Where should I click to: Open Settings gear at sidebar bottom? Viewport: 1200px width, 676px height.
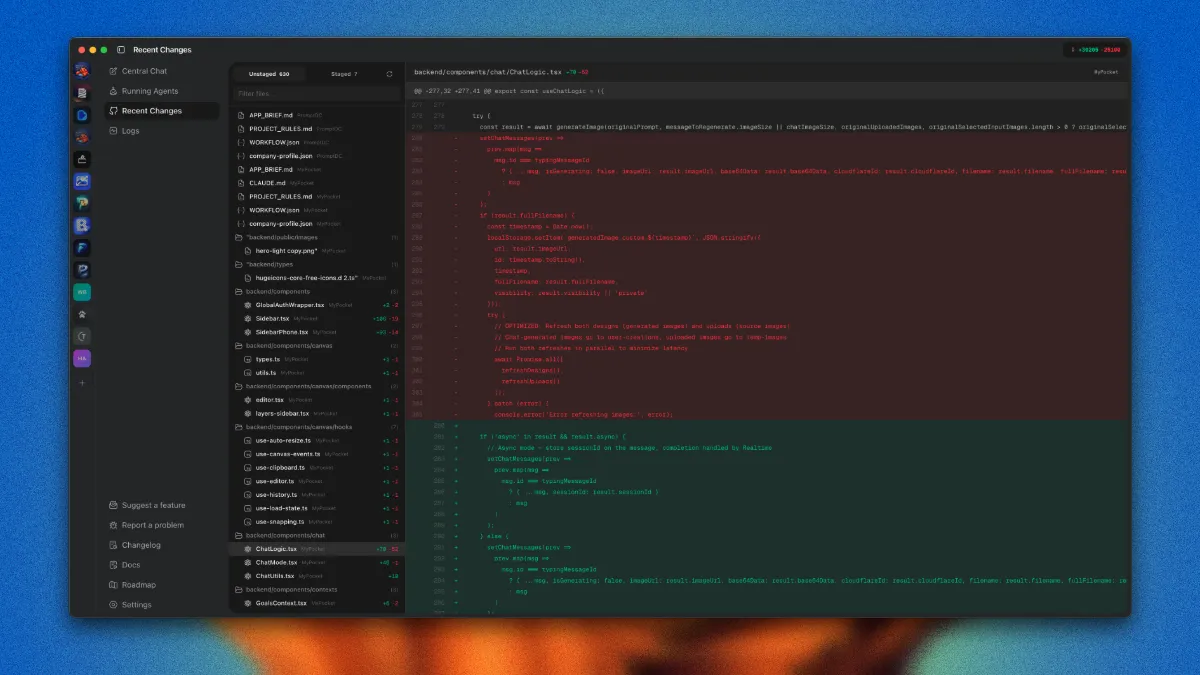pos(136,605)
